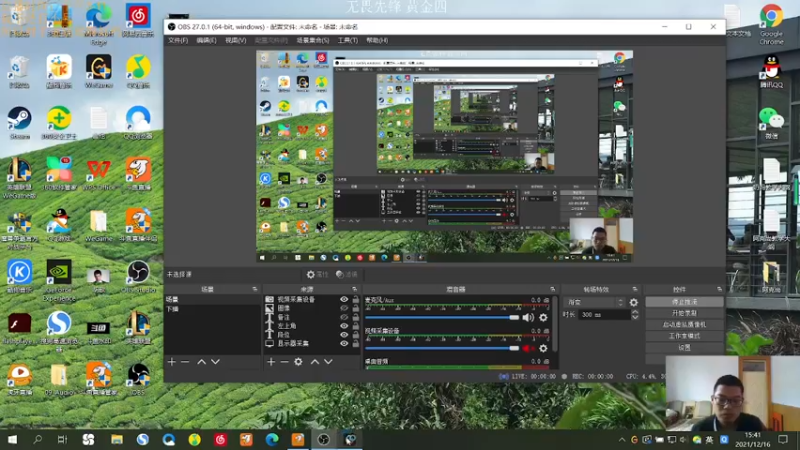800x450 pixels.
Task: Click the 时长 300 ms duration field
Action: 605,315
